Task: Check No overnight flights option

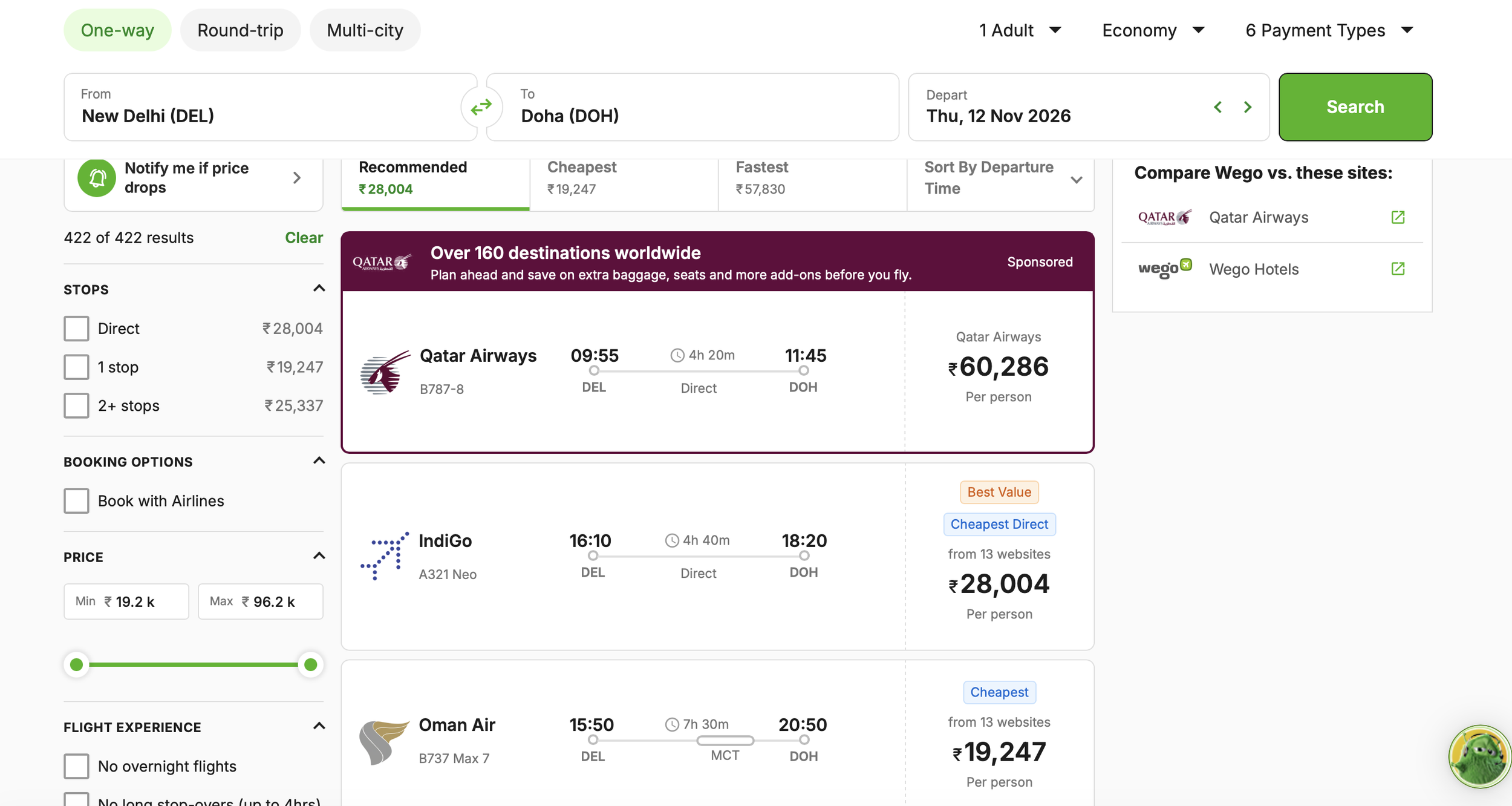Action: (76, 766)
